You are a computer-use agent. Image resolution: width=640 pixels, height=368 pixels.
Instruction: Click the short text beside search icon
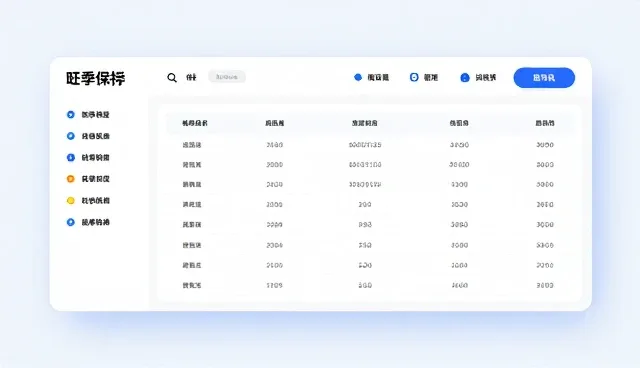191,77
